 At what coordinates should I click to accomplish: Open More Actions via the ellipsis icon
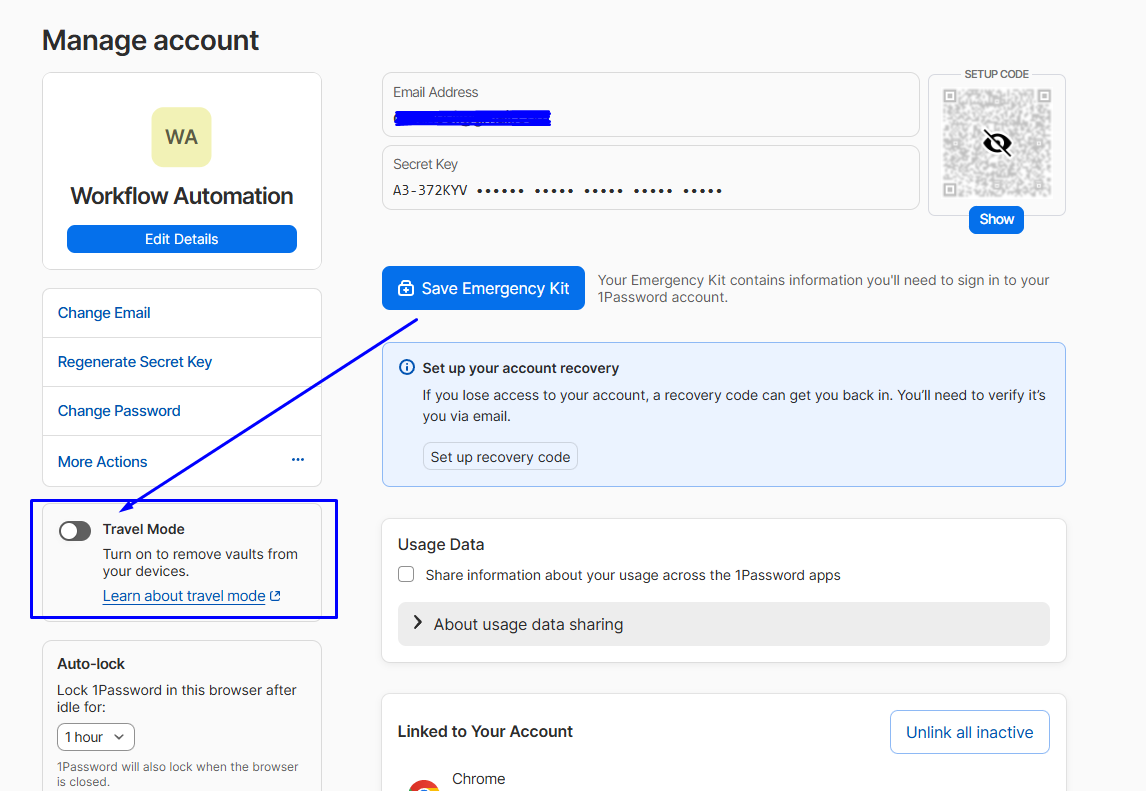[x=297, y=458]
